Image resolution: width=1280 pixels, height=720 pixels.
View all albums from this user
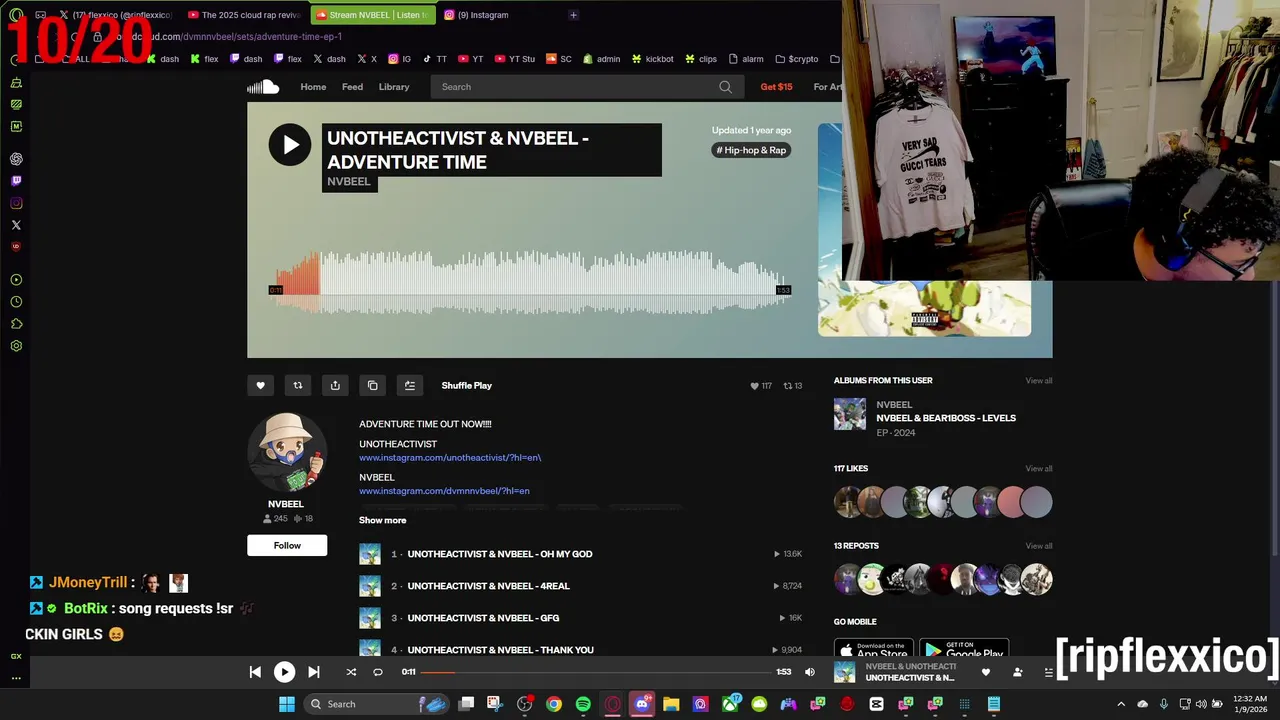point(1038,381)
